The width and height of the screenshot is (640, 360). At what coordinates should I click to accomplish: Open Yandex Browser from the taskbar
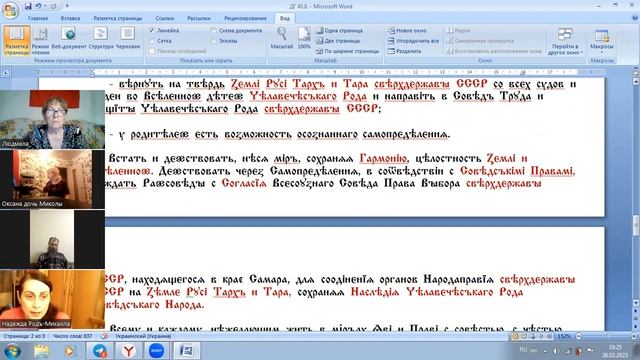[128, 351]
